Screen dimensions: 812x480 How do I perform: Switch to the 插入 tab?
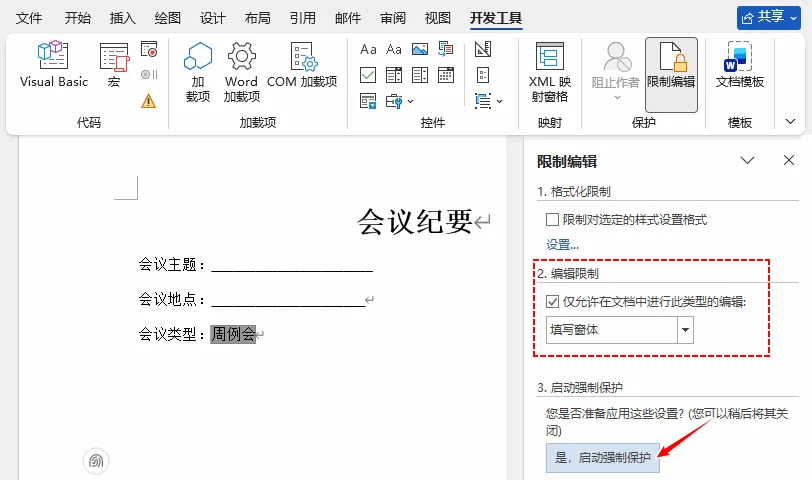pos(123,18)
